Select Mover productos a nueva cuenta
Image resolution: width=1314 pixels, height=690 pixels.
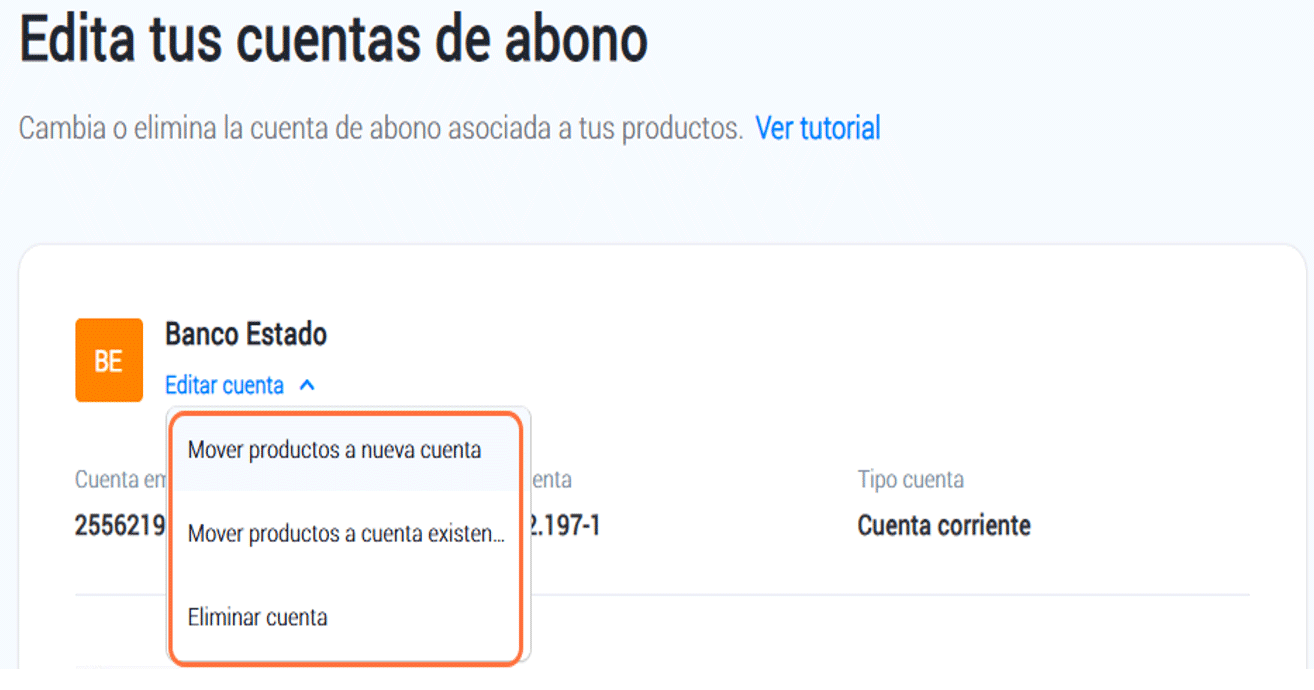(x=334, y=450)
